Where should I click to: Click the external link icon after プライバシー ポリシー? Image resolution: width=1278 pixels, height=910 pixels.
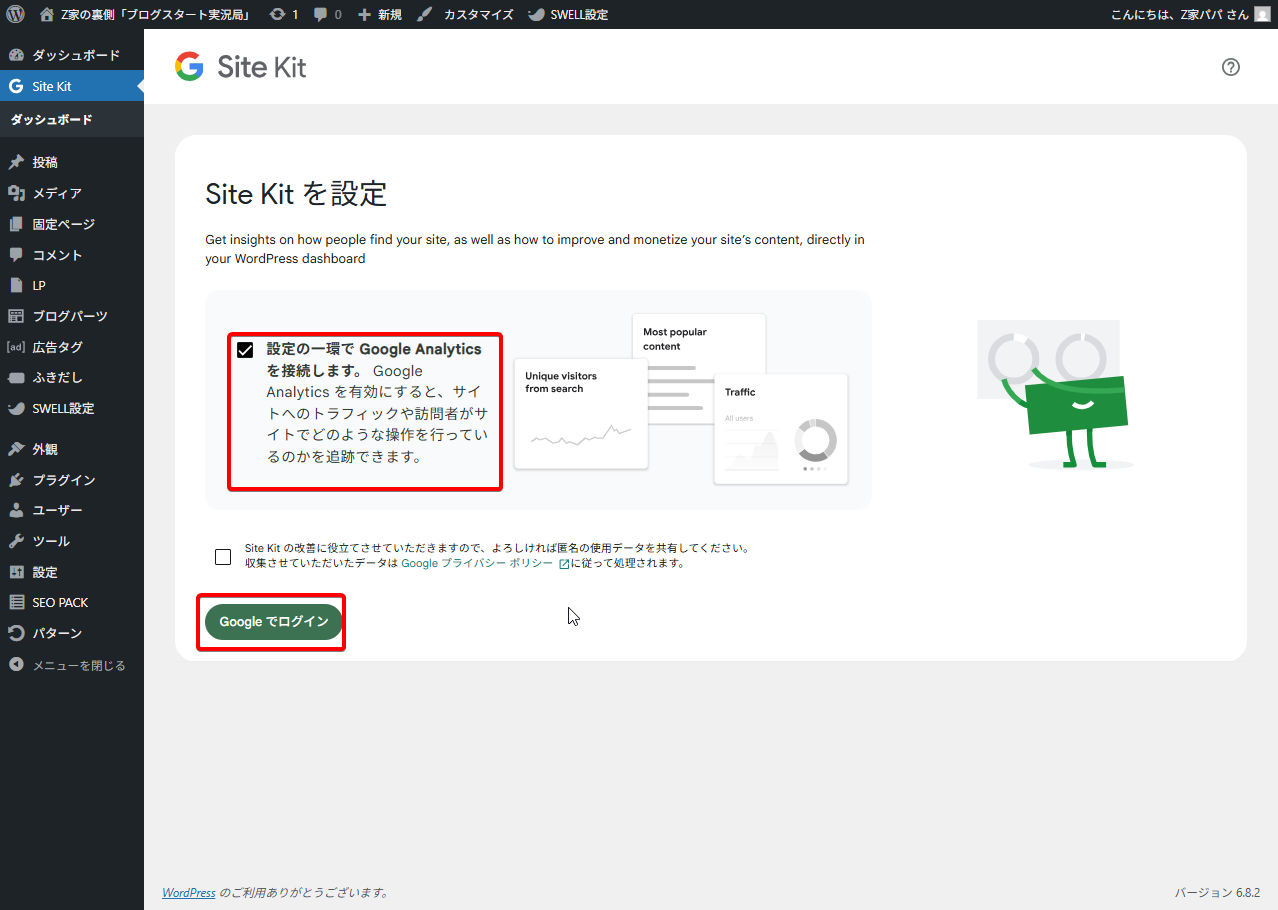point(564,564)
